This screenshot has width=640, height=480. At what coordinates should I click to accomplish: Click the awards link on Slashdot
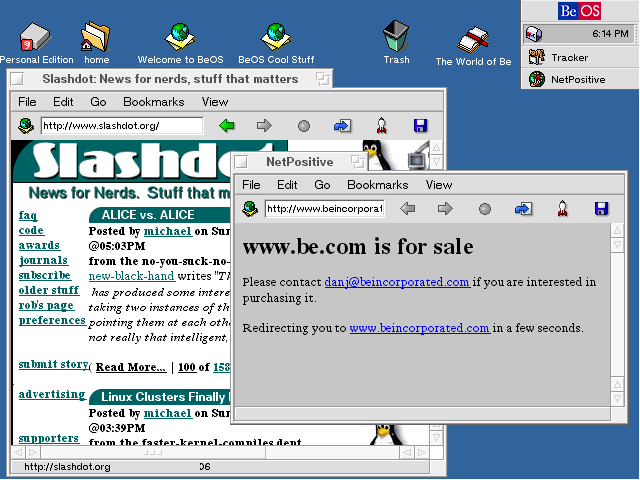39,245
